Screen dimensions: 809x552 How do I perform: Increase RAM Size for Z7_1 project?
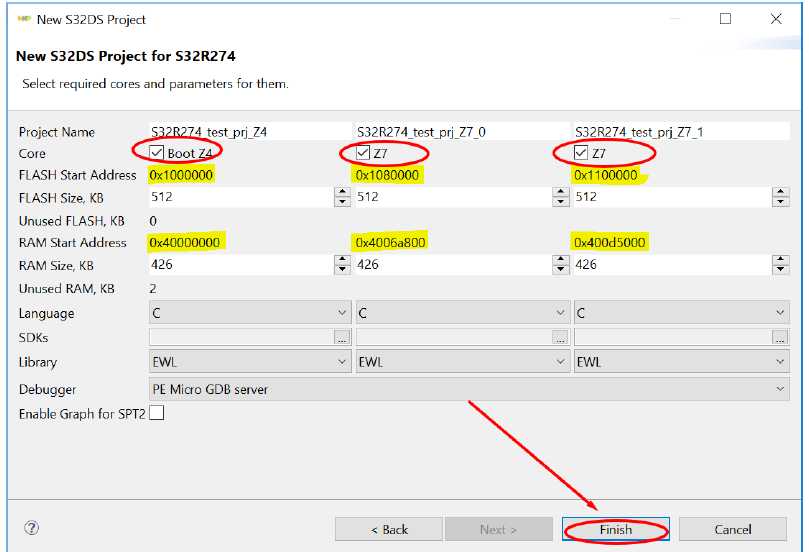point(781,259)
